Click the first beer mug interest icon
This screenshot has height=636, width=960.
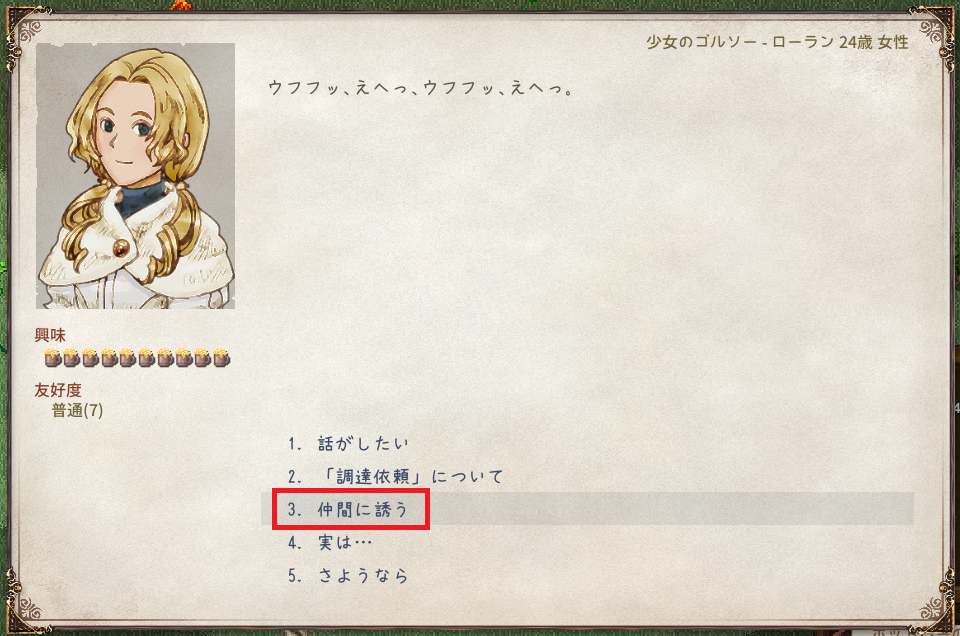tap(53, 357)
